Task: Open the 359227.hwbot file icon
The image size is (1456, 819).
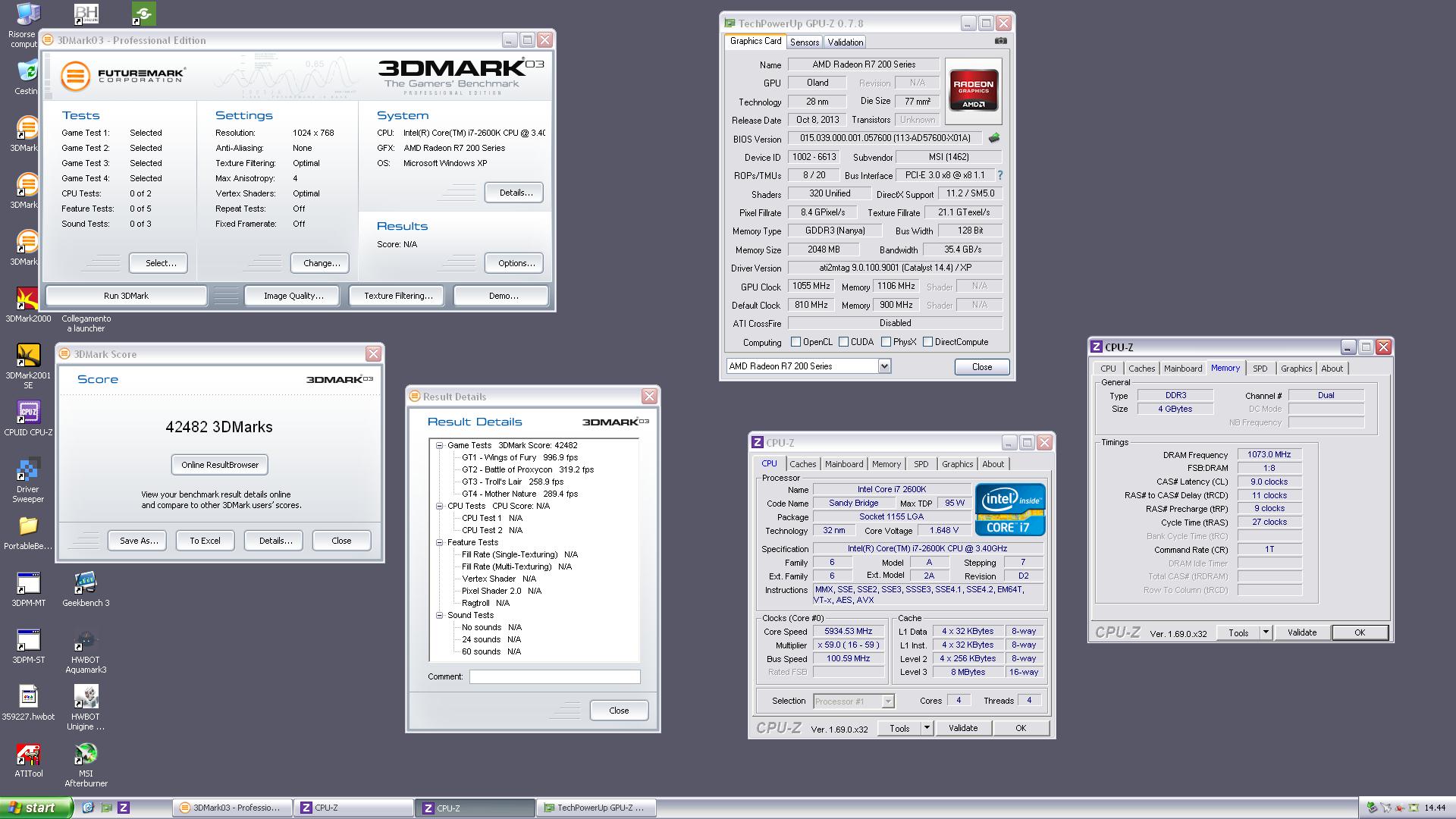Action: (28, 703)
